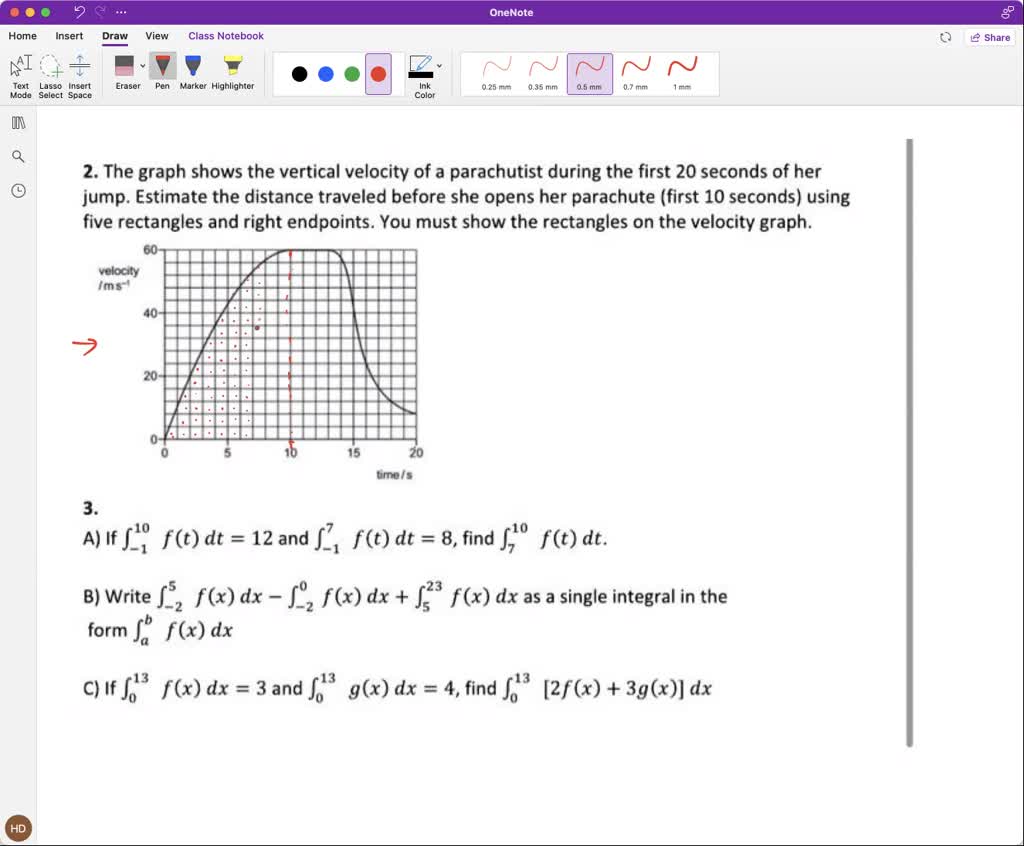Switch to the Draw tab
Screen dimensions: 1024x846
coord(114,36)
